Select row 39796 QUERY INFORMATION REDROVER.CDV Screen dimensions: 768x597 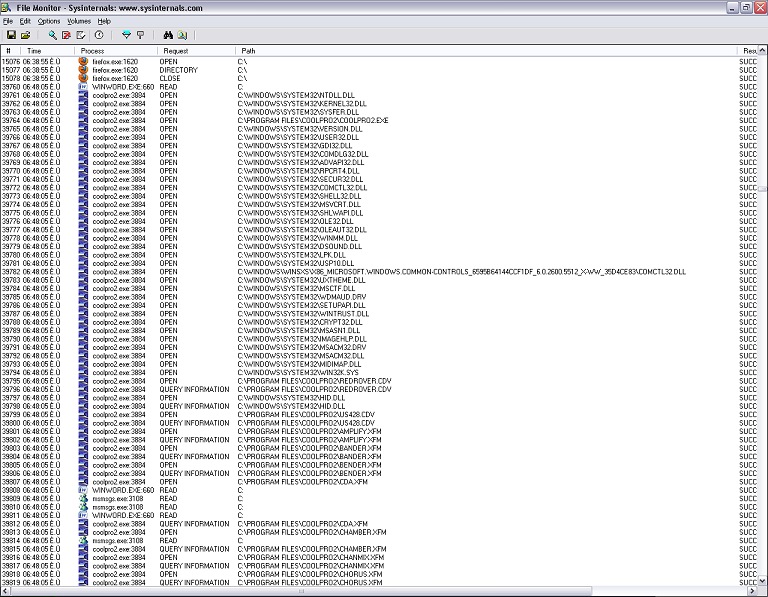(379, 389)
